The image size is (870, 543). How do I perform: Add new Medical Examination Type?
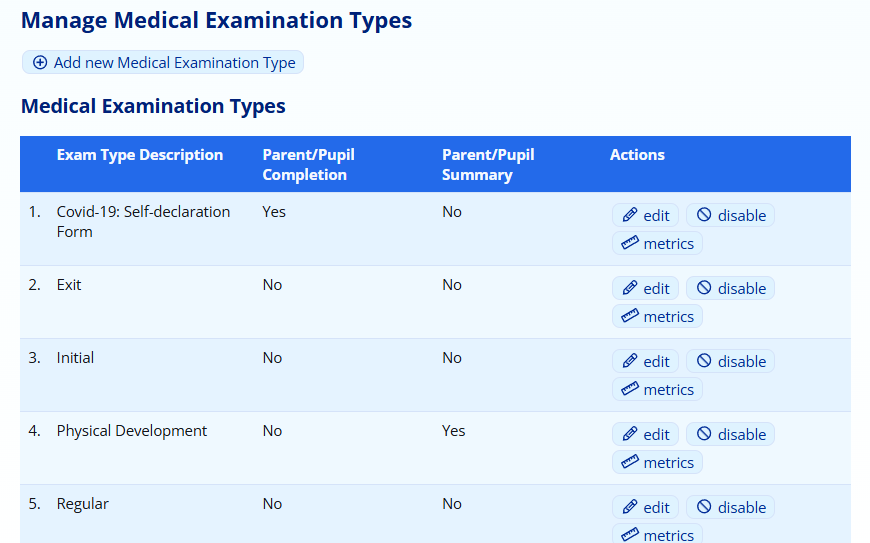coord(163,62)
